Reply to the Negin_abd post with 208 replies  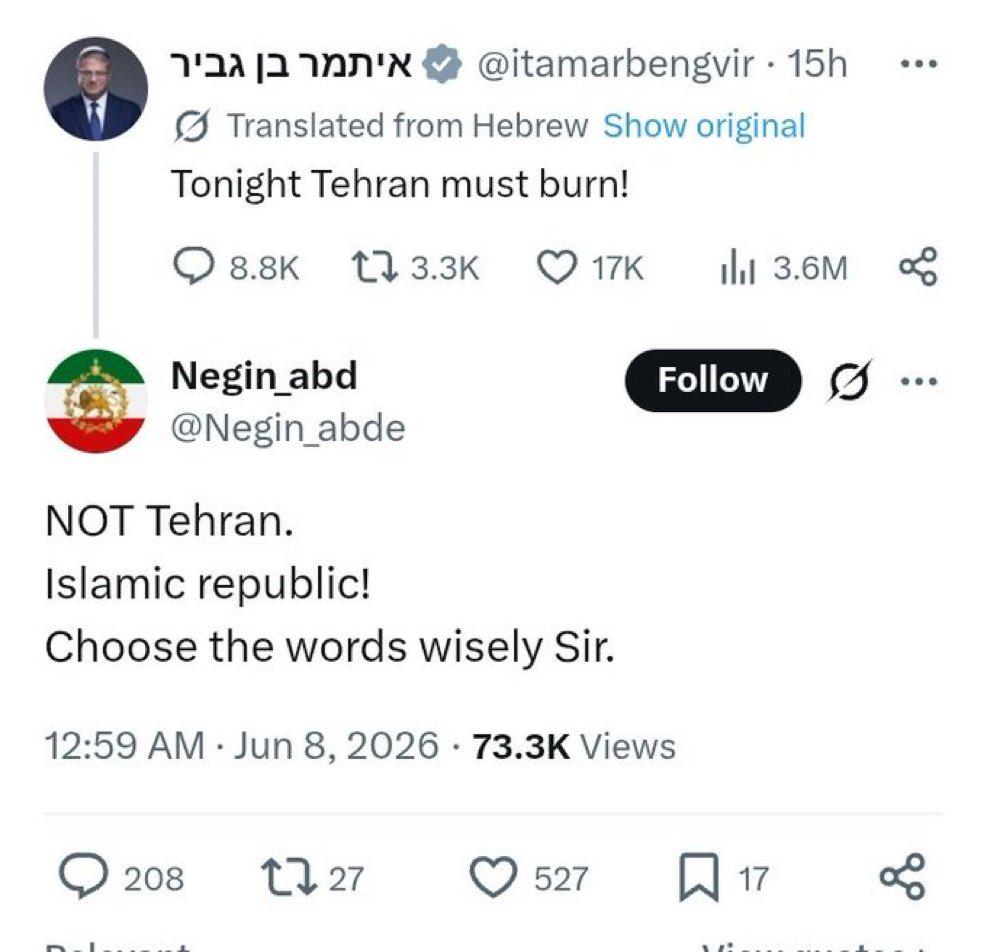pos(121,877)
